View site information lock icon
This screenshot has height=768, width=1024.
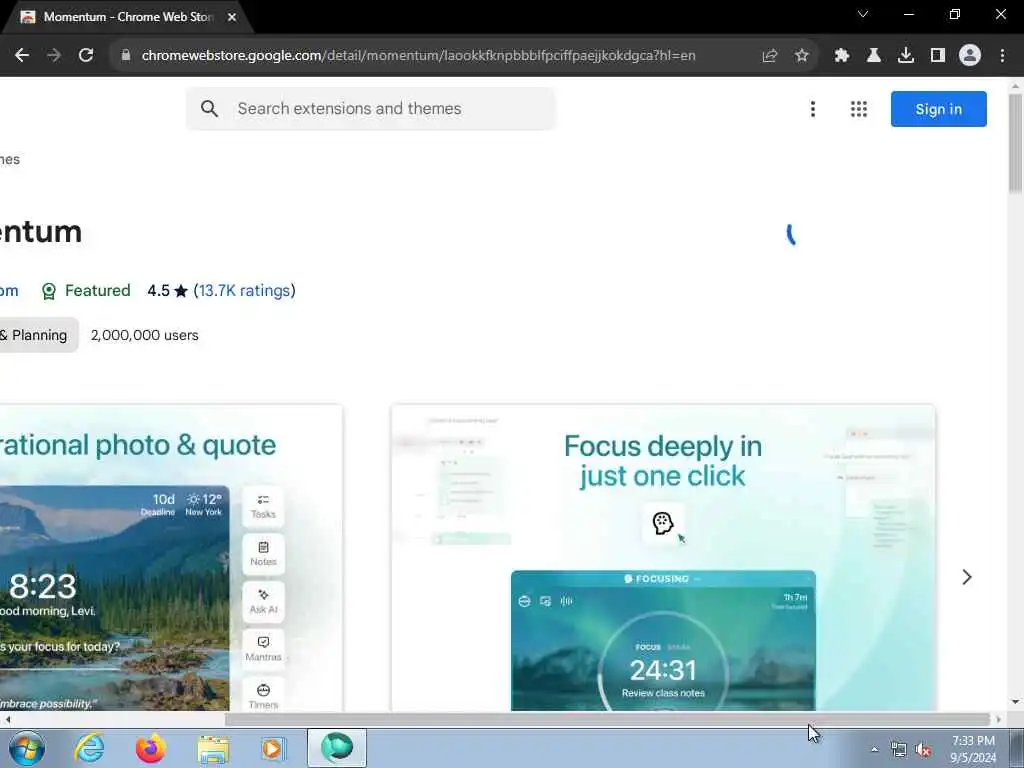pos(126,56)
